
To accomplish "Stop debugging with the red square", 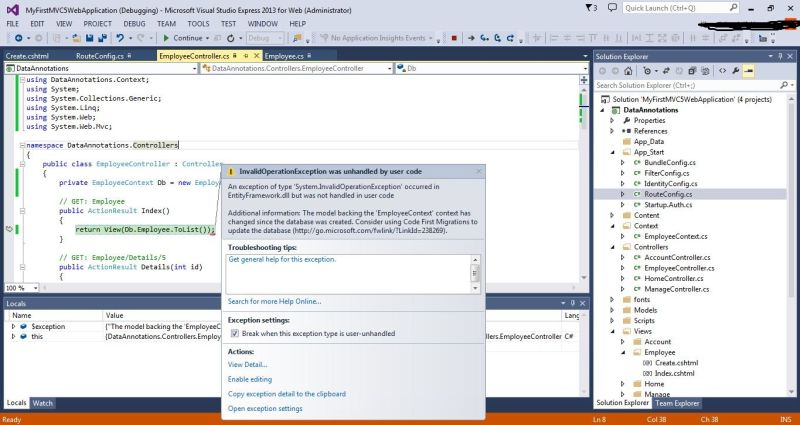I will (454, 38).
